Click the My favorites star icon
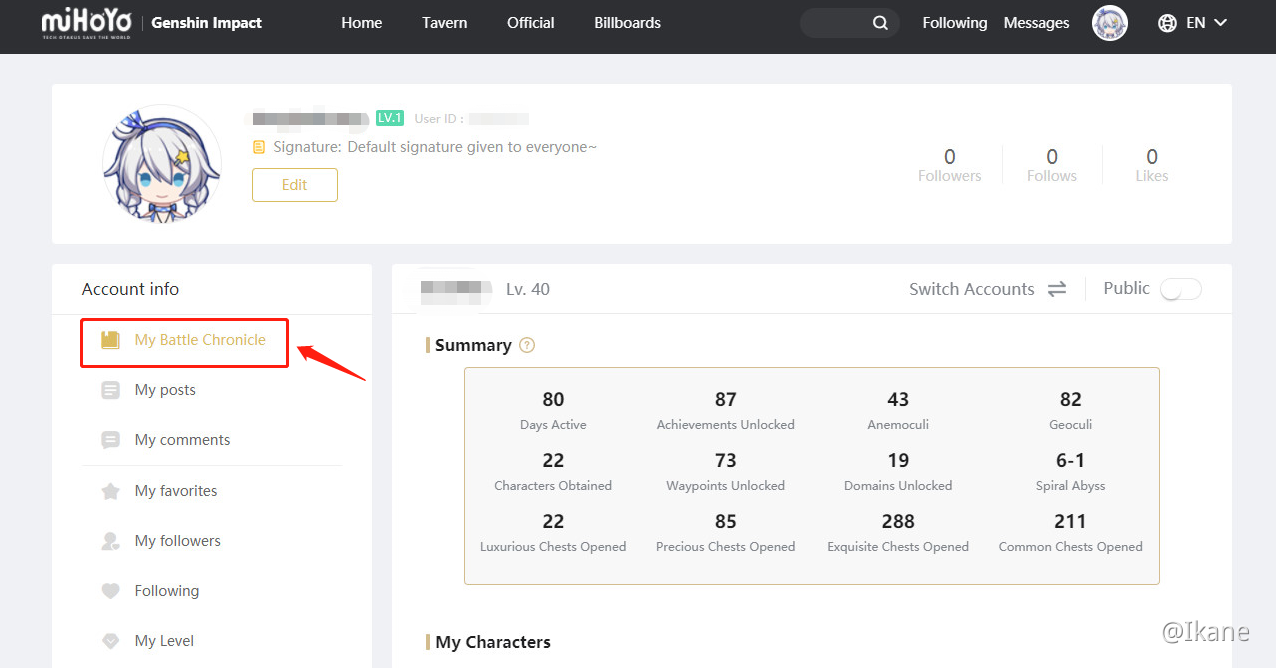The width and height of the screenshot is (1276, 670). click(111, 491)
